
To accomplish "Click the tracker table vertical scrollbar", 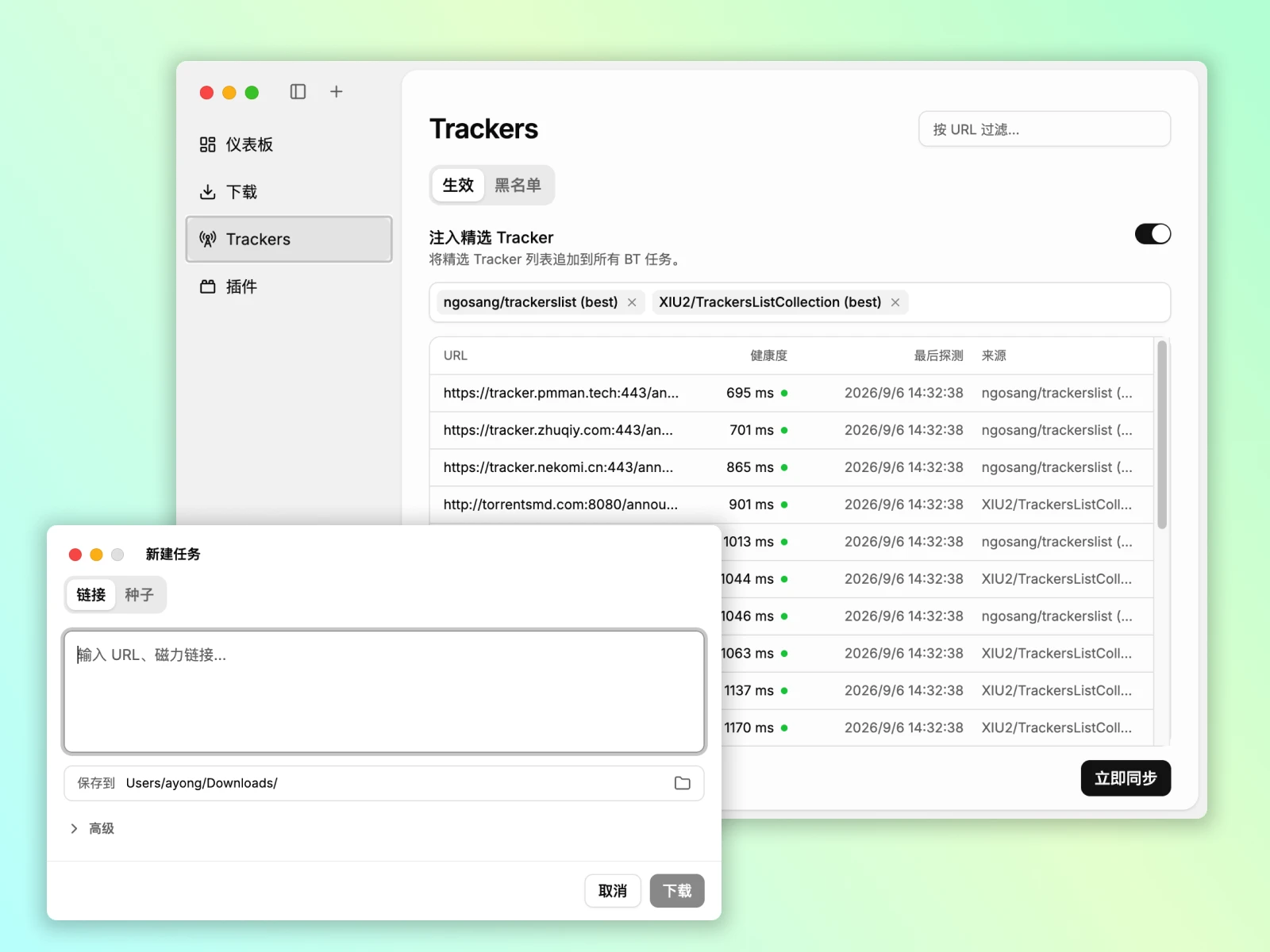I will [1162, 435].
